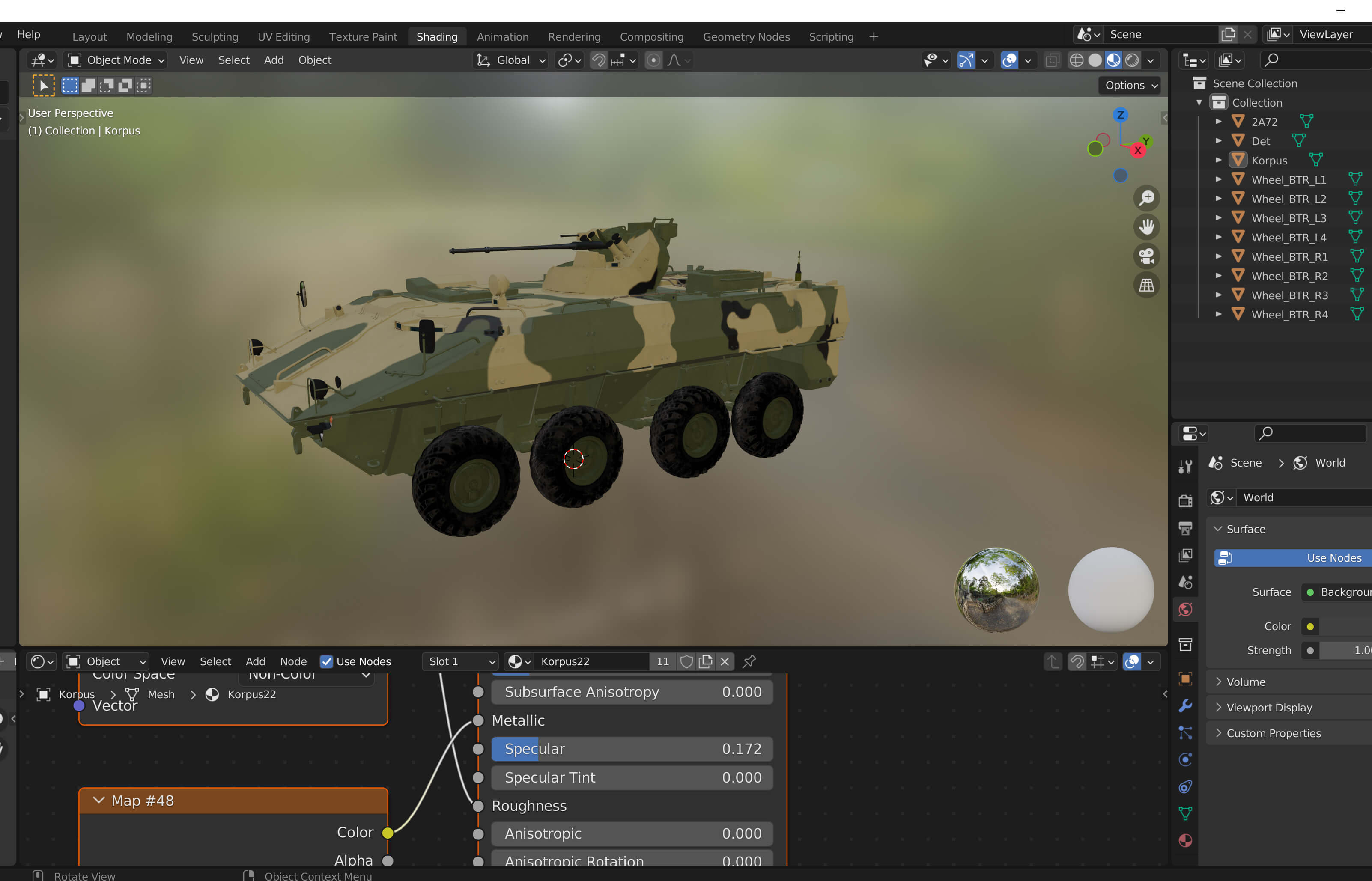Open Global transform orientation dropdown

[510, 60]
